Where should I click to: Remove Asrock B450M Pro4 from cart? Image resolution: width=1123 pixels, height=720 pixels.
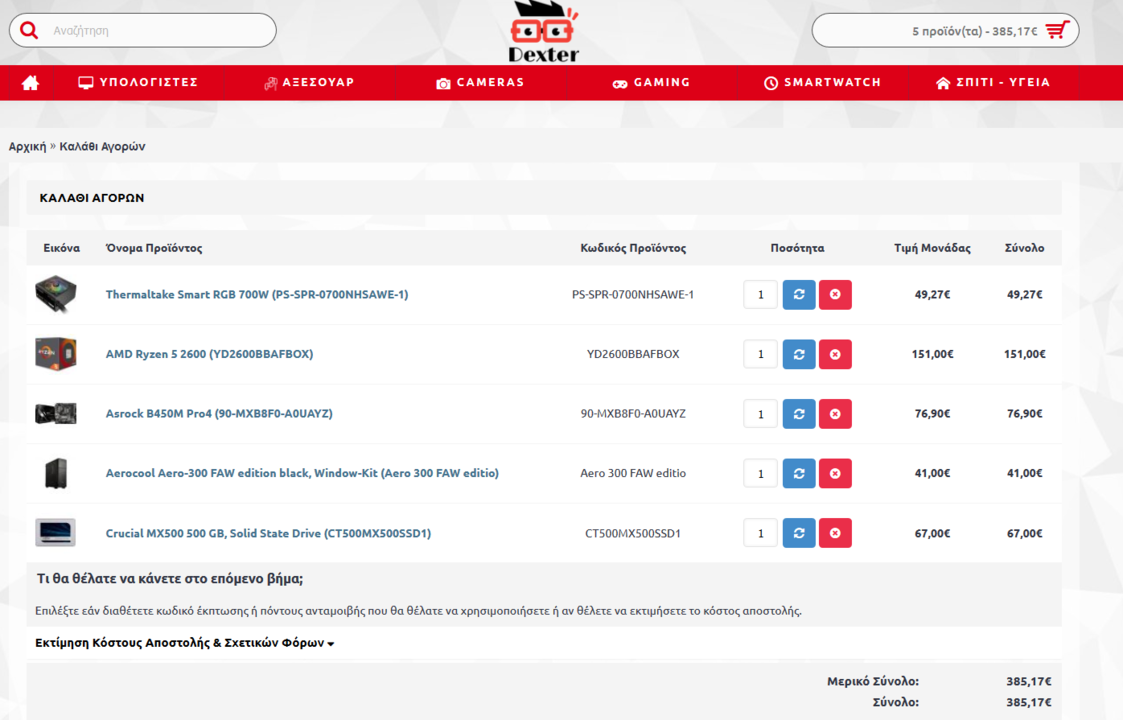[x=835, y=413]
